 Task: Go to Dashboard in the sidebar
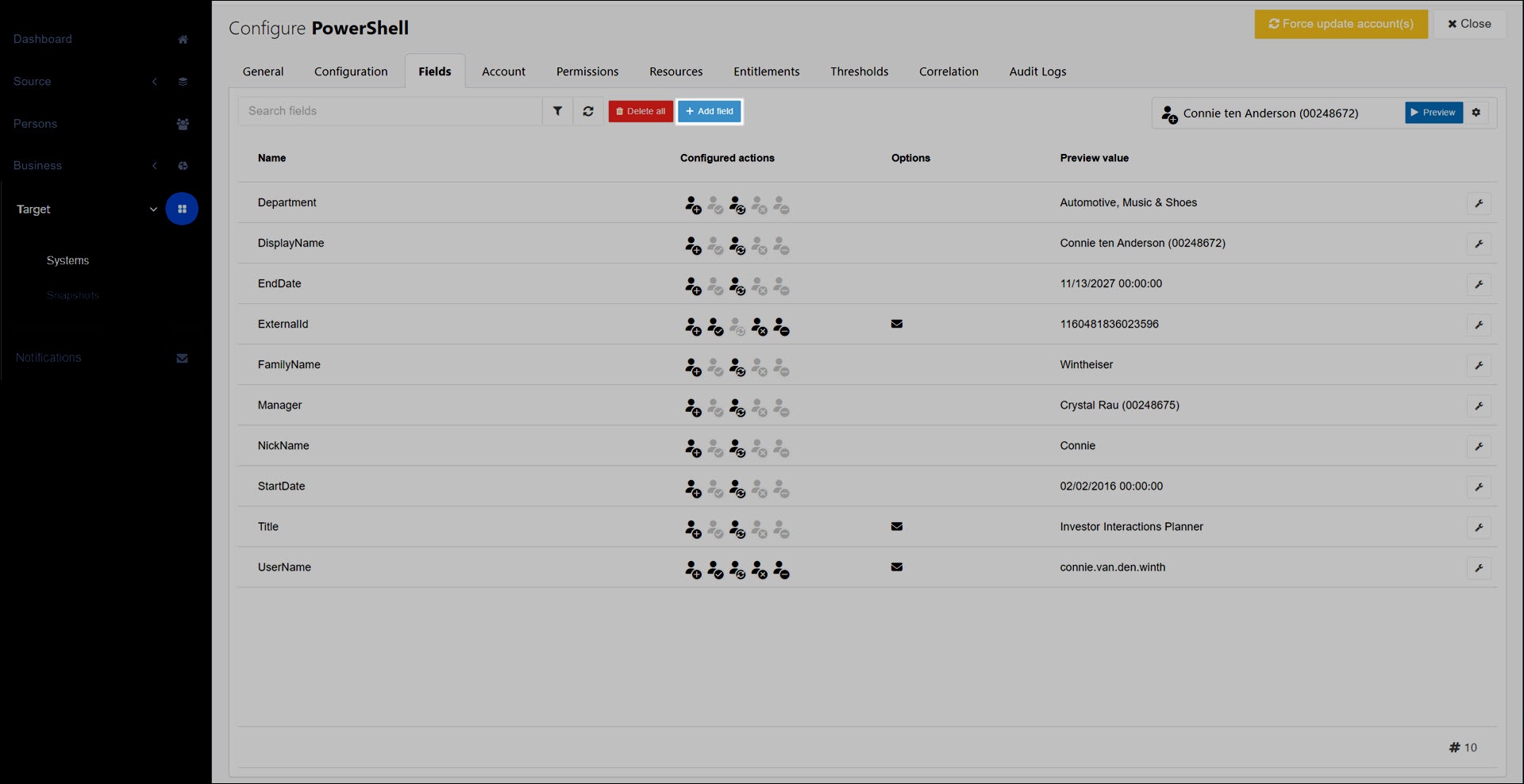[x=43, y=39]
